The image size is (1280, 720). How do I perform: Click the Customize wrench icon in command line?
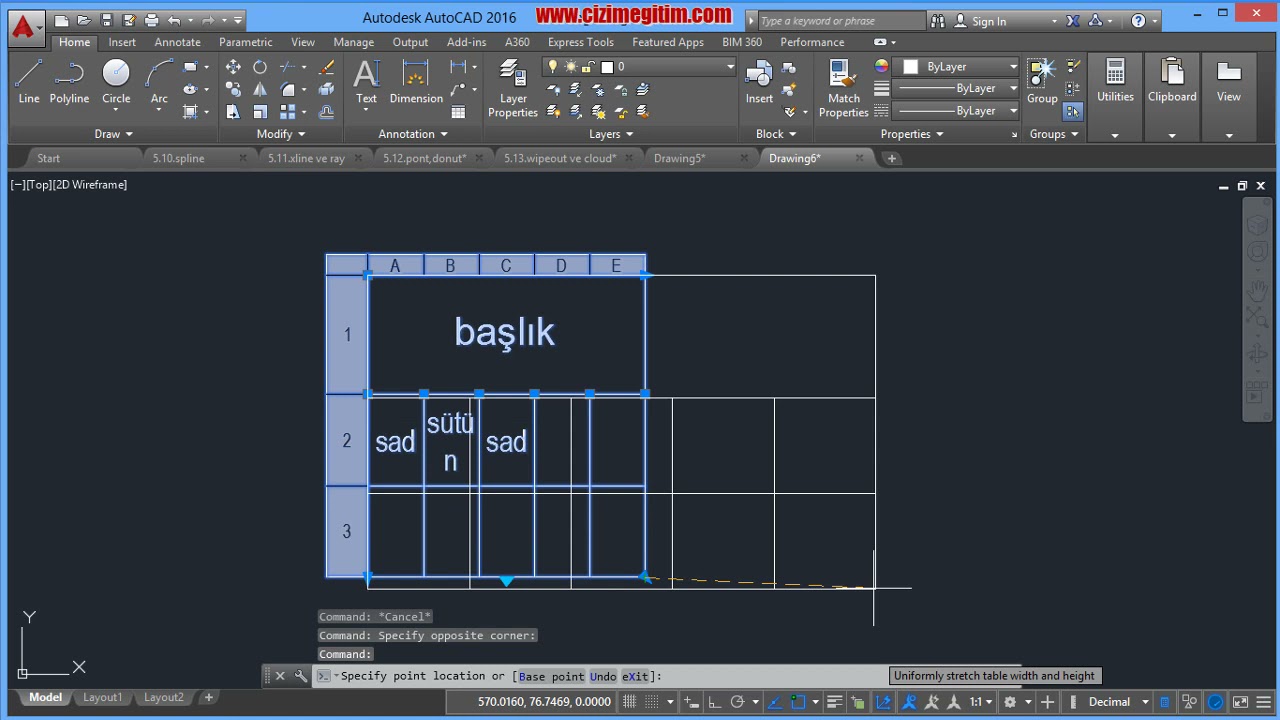(x=301, y=676)
